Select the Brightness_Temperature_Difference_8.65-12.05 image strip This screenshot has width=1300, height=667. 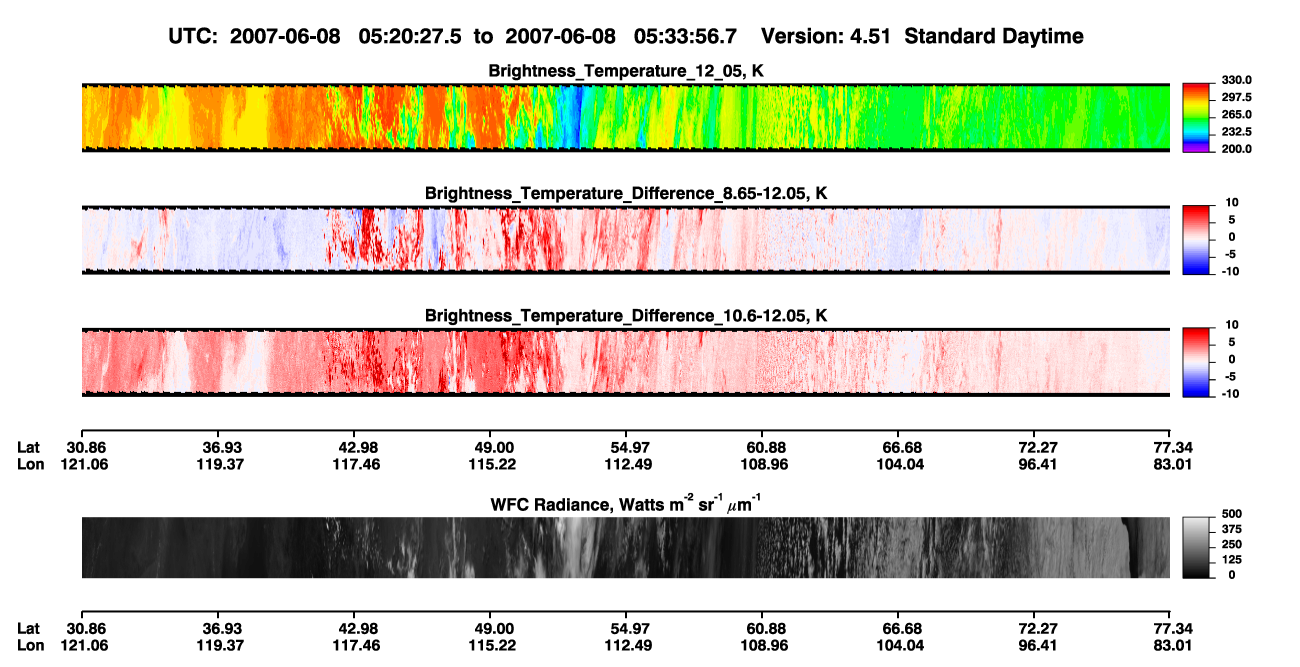(625, 239)
